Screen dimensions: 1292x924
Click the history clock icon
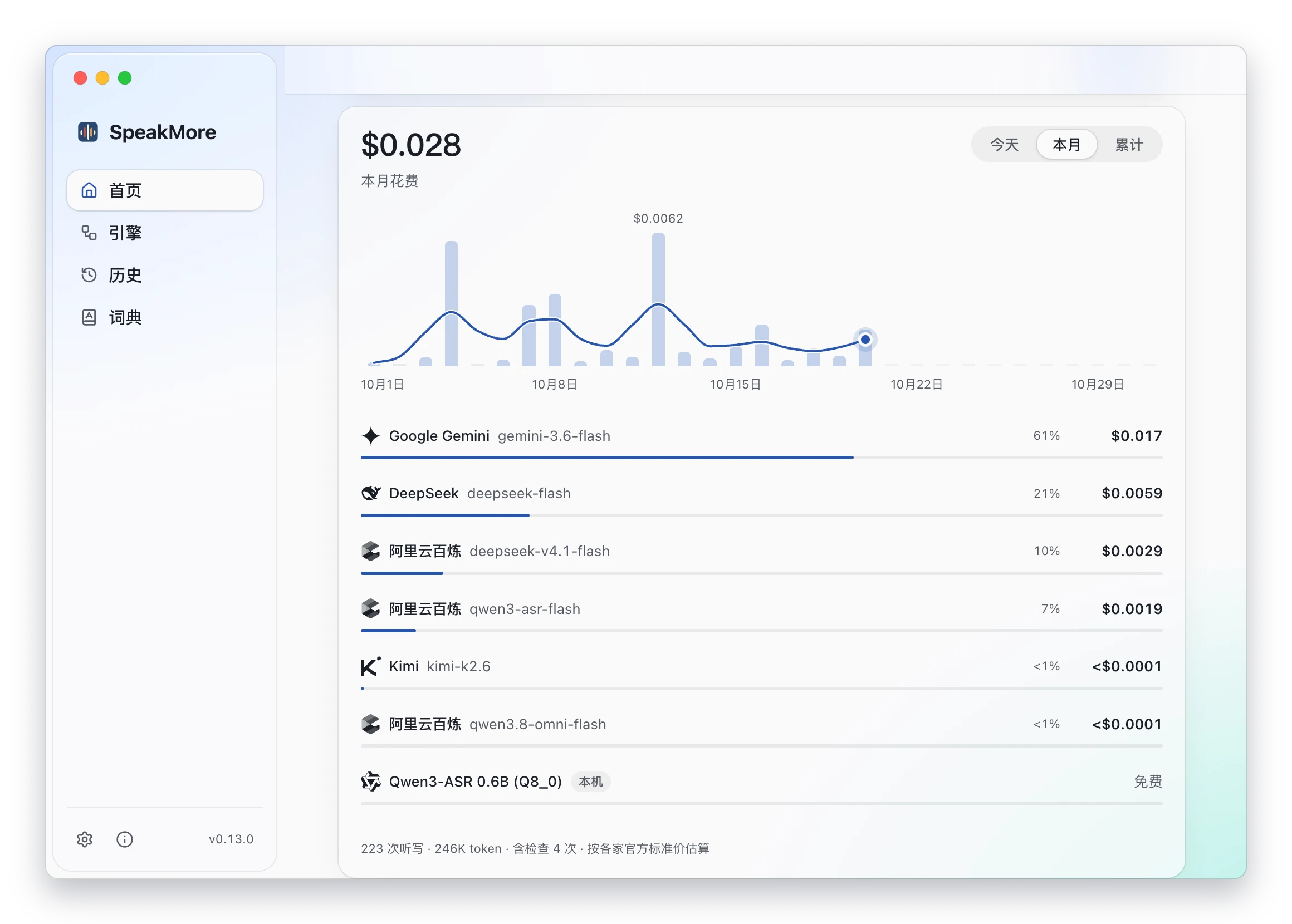89,275
